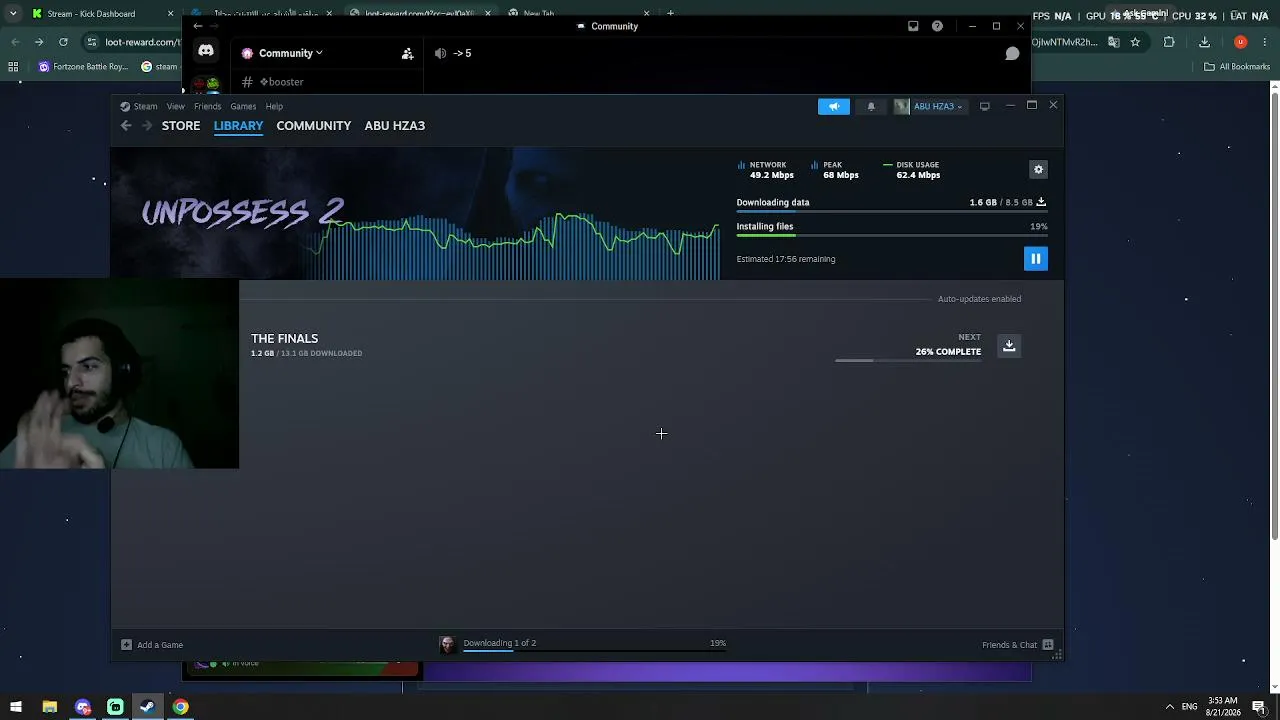This screenshot has width=1280, height=720.
Task: Click the Installing files progress bar
Action: coord(891,236)
